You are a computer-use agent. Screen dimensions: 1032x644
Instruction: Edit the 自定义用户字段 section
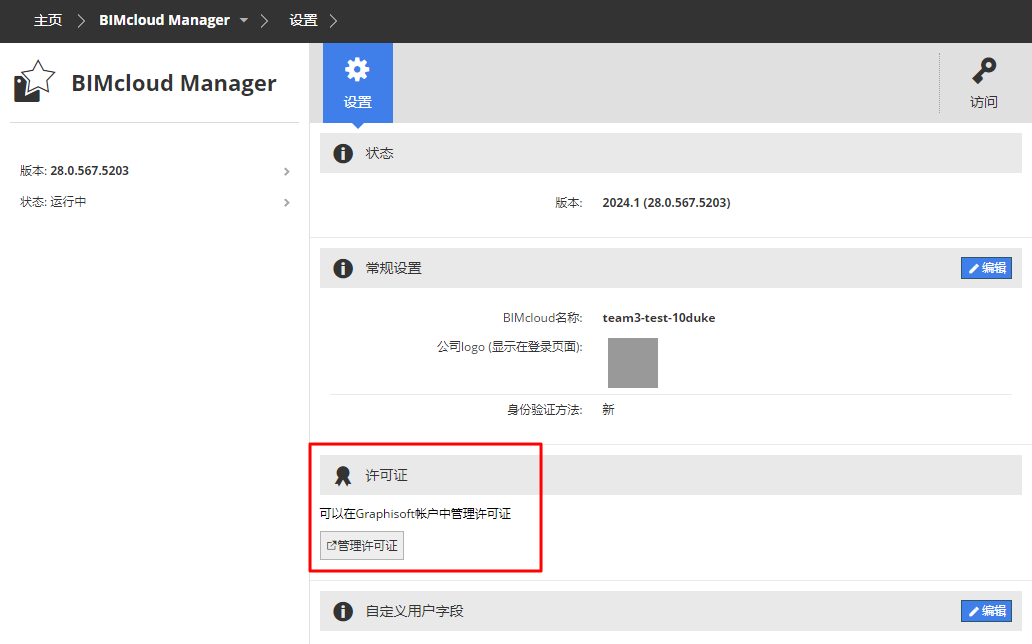pyautogui.click(x=986, y=611)
